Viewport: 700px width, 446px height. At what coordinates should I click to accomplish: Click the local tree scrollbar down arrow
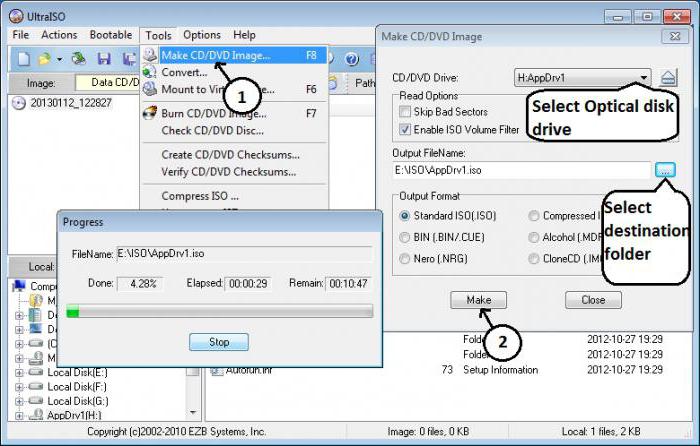click(x=193, y=413)
